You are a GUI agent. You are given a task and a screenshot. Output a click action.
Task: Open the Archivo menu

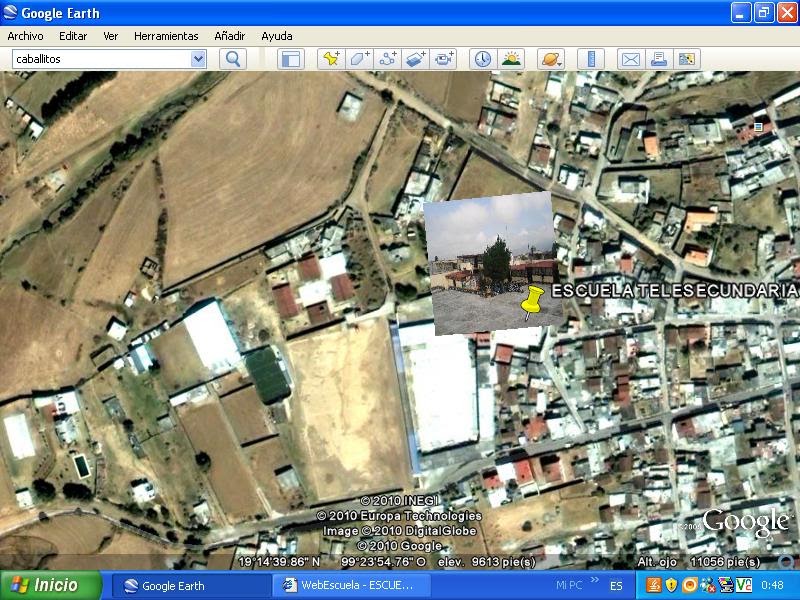(26, 36)
